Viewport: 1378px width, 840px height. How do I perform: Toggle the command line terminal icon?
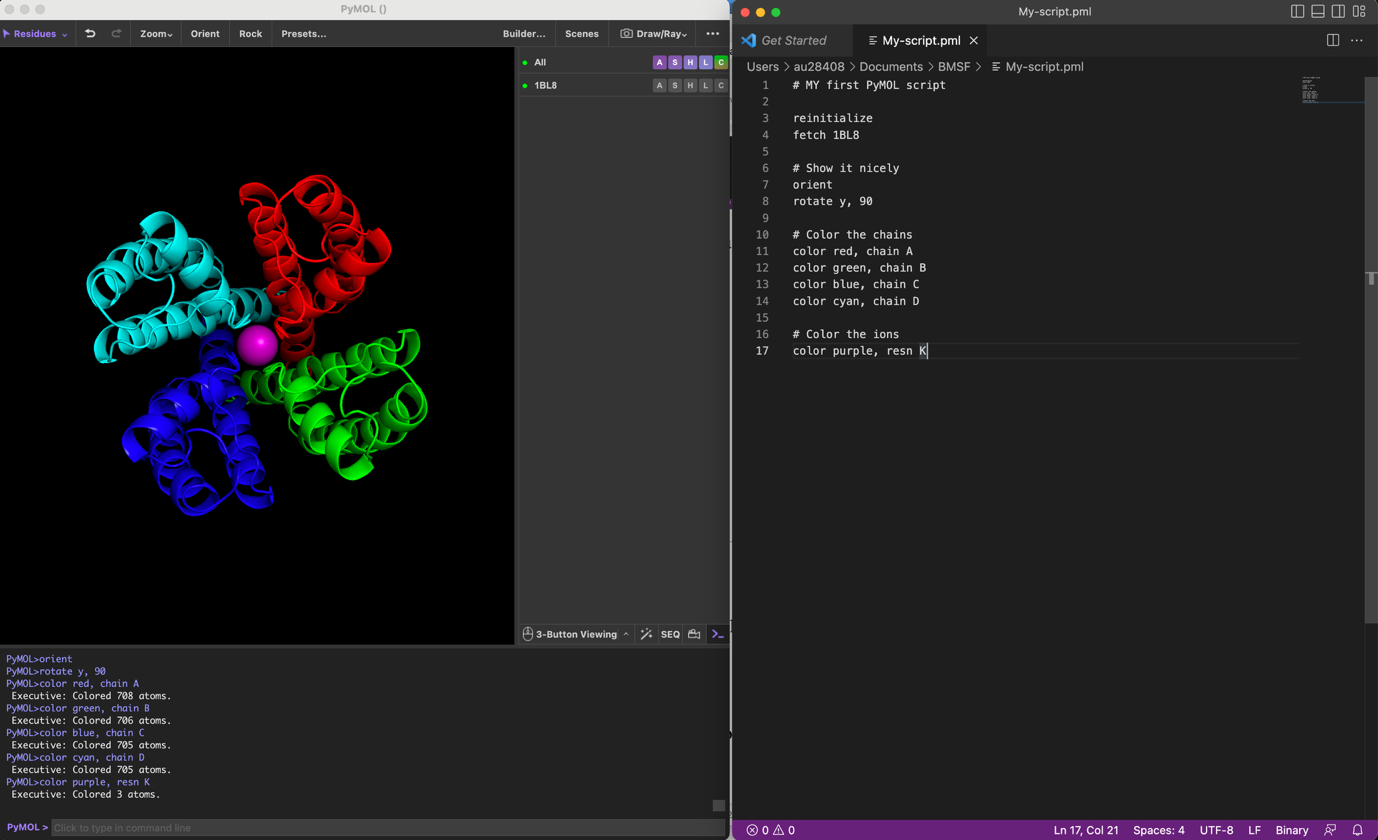click(718, 634)
